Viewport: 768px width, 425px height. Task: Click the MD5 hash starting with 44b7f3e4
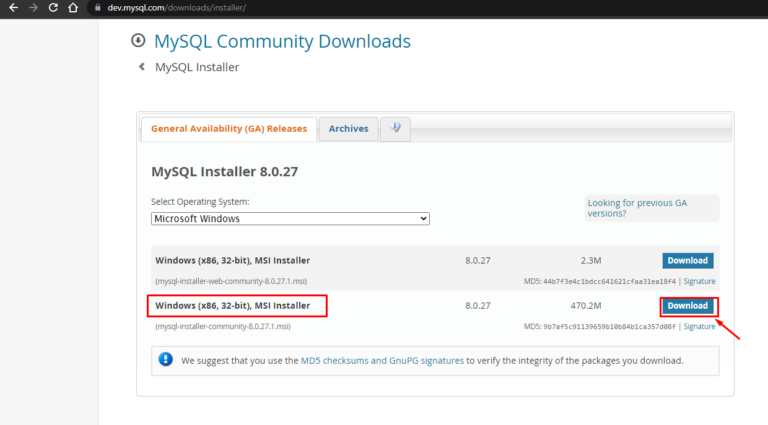coord(609,282)
